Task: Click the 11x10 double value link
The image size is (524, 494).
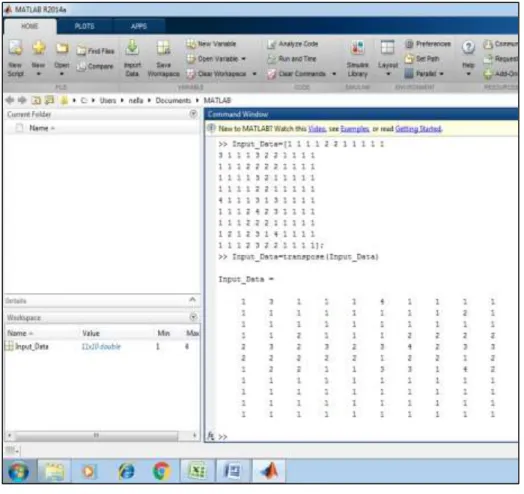Action: point(101,347)
